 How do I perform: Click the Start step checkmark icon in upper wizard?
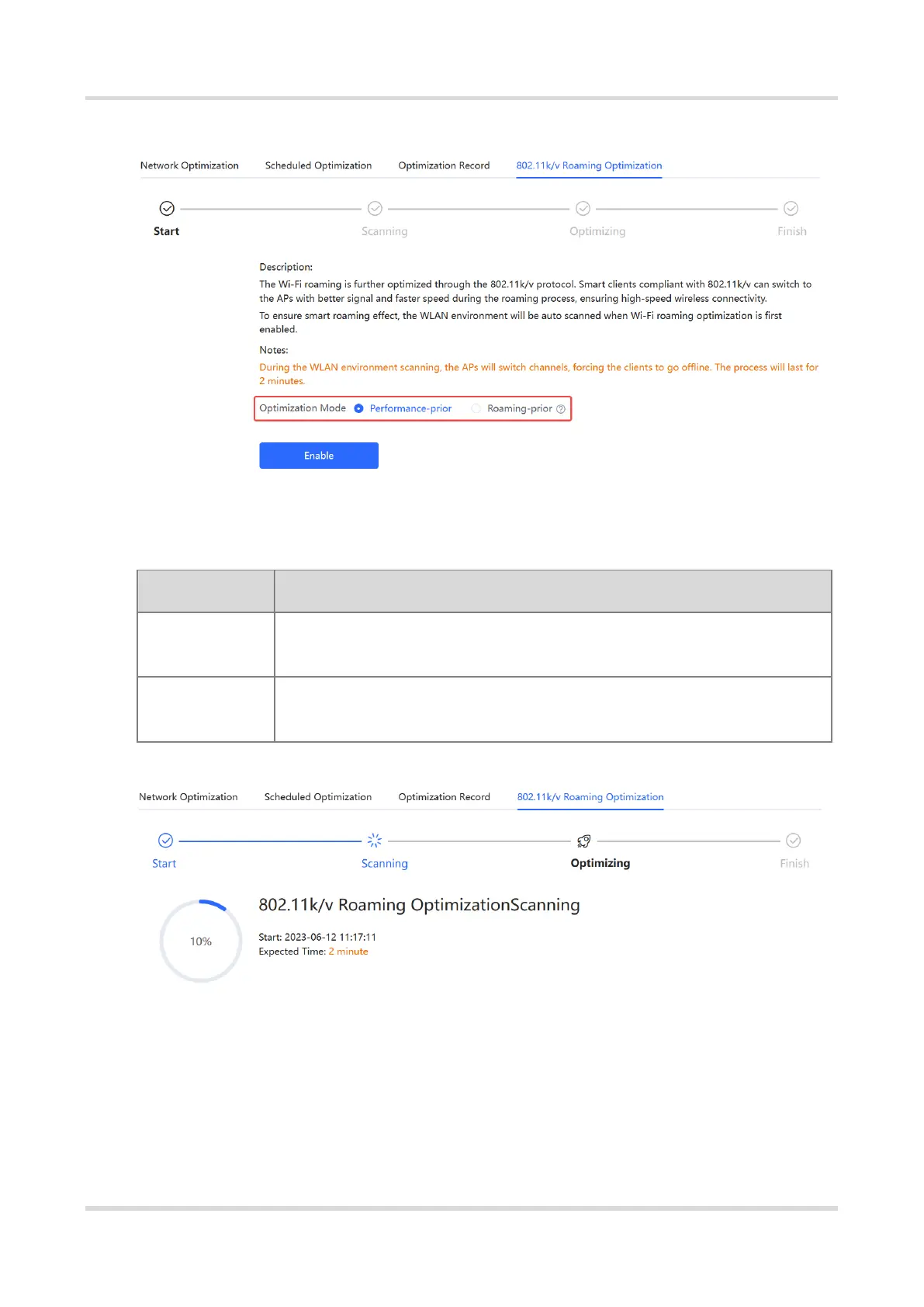(167, 208)
